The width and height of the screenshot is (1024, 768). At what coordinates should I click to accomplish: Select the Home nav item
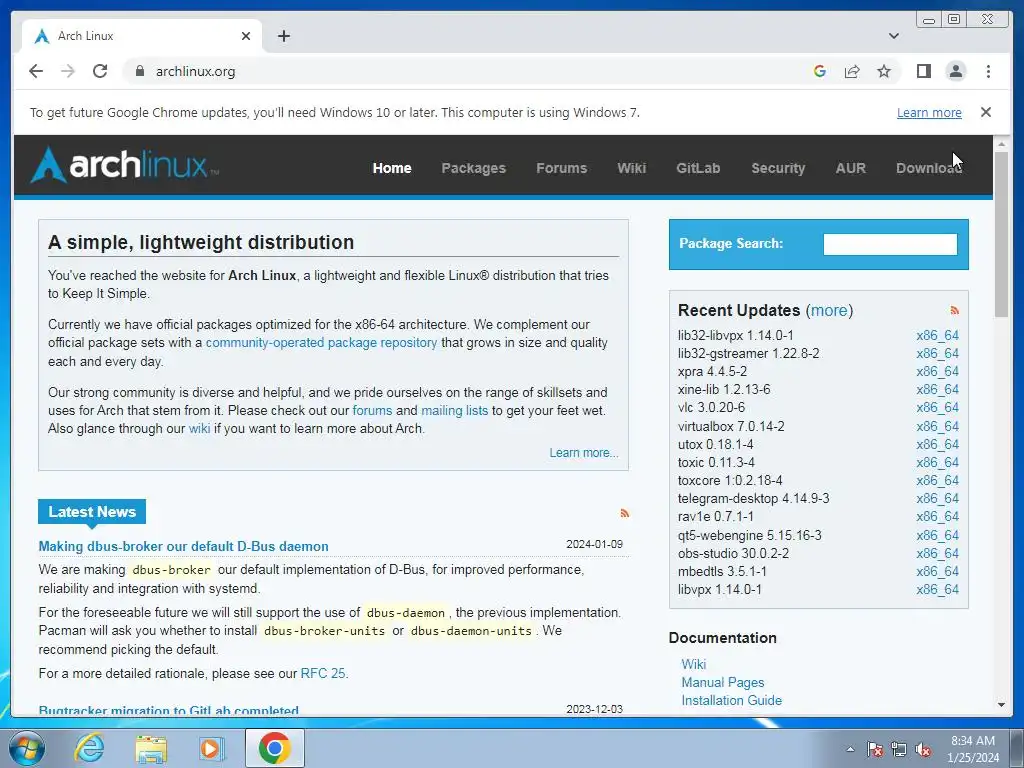point(392,168)
